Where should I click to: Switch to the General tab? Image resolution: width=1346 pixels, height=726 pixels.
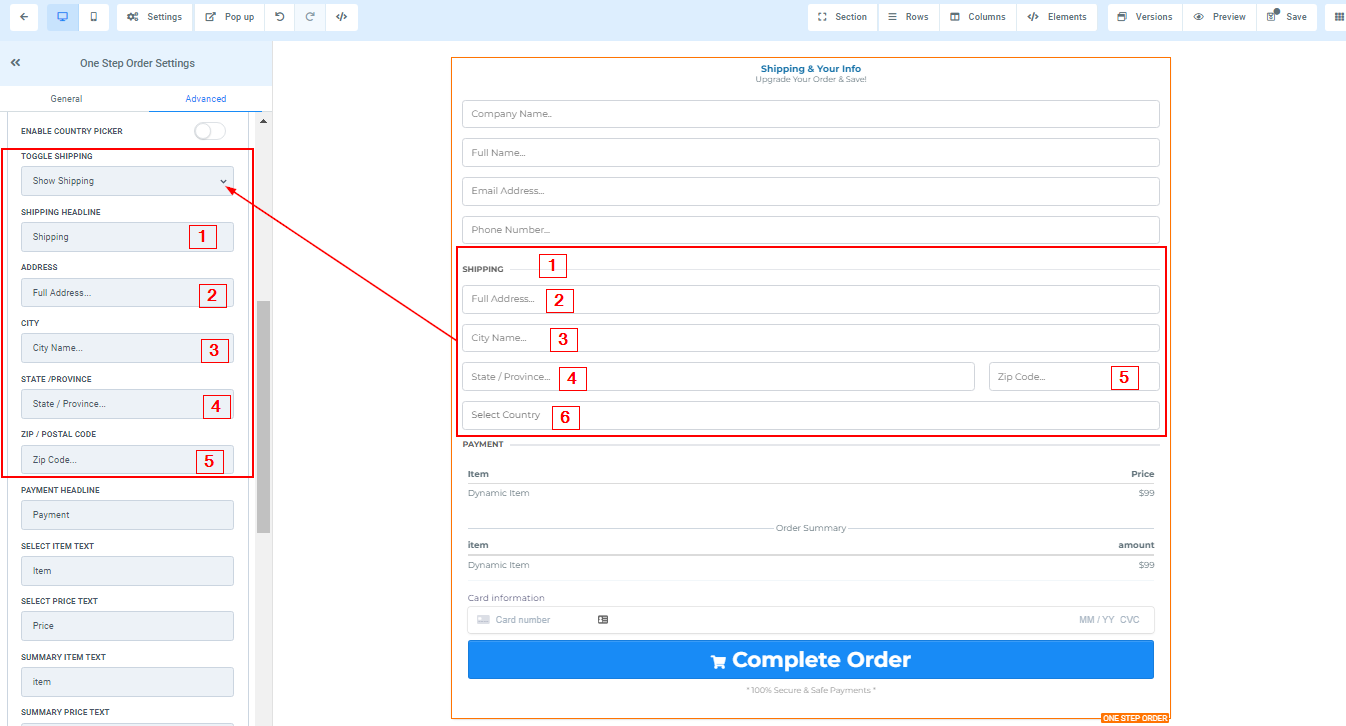click(66, 99)
